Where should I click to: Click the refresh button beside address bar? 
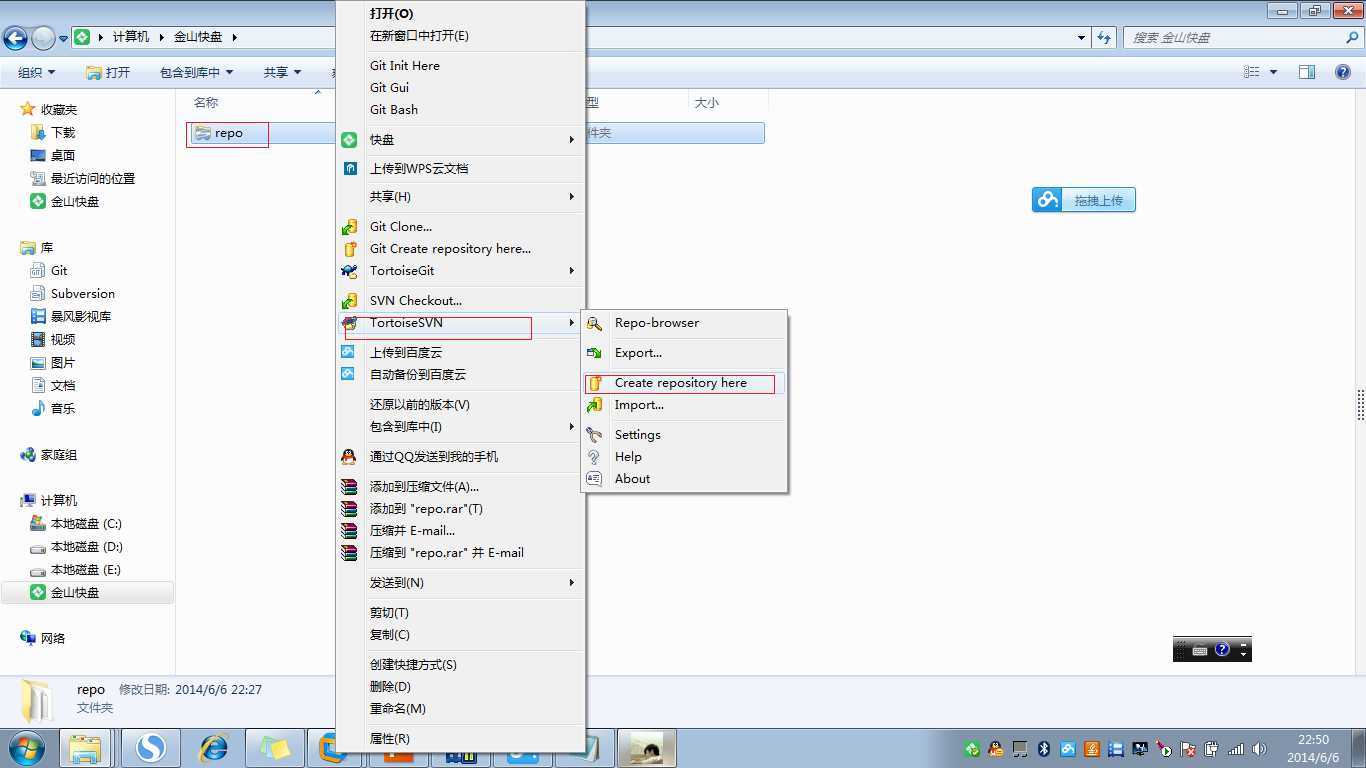(x=1104, y=38)
